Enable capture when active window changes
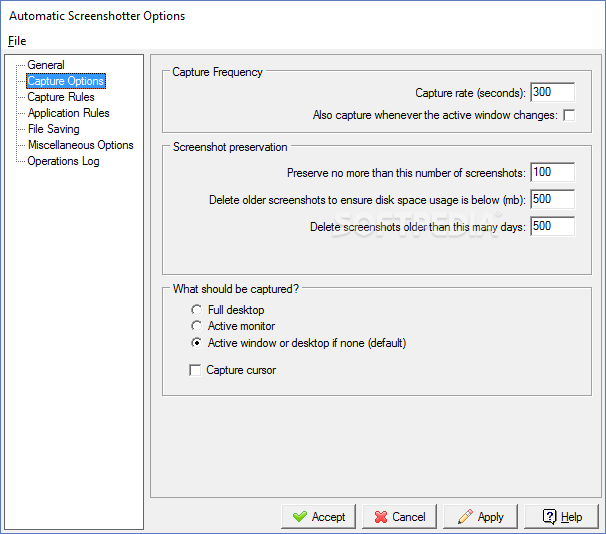 [569, 115]
